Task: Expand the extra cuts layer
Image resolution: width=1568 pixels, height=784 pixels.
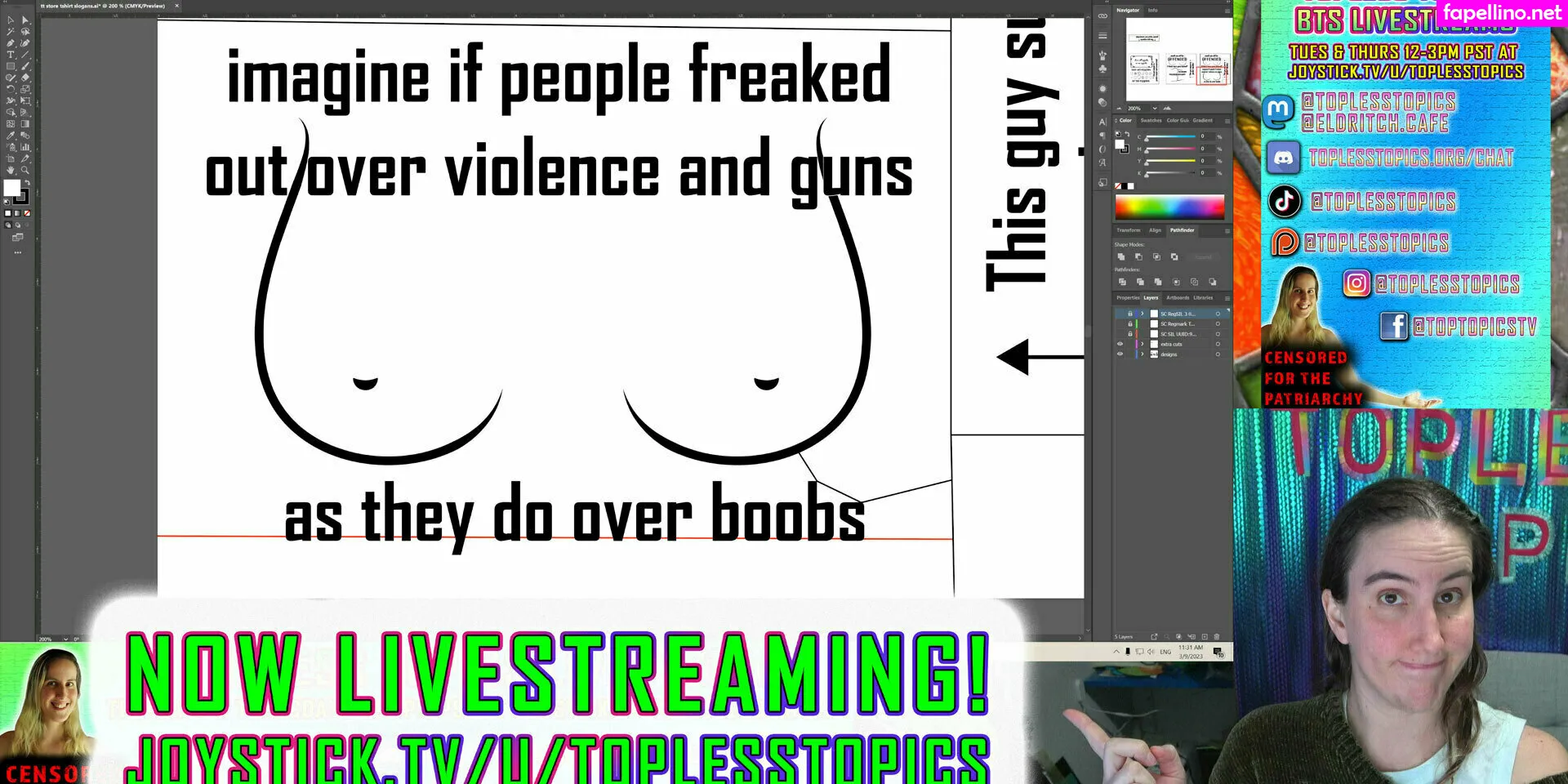Action: click(1143, 344)
